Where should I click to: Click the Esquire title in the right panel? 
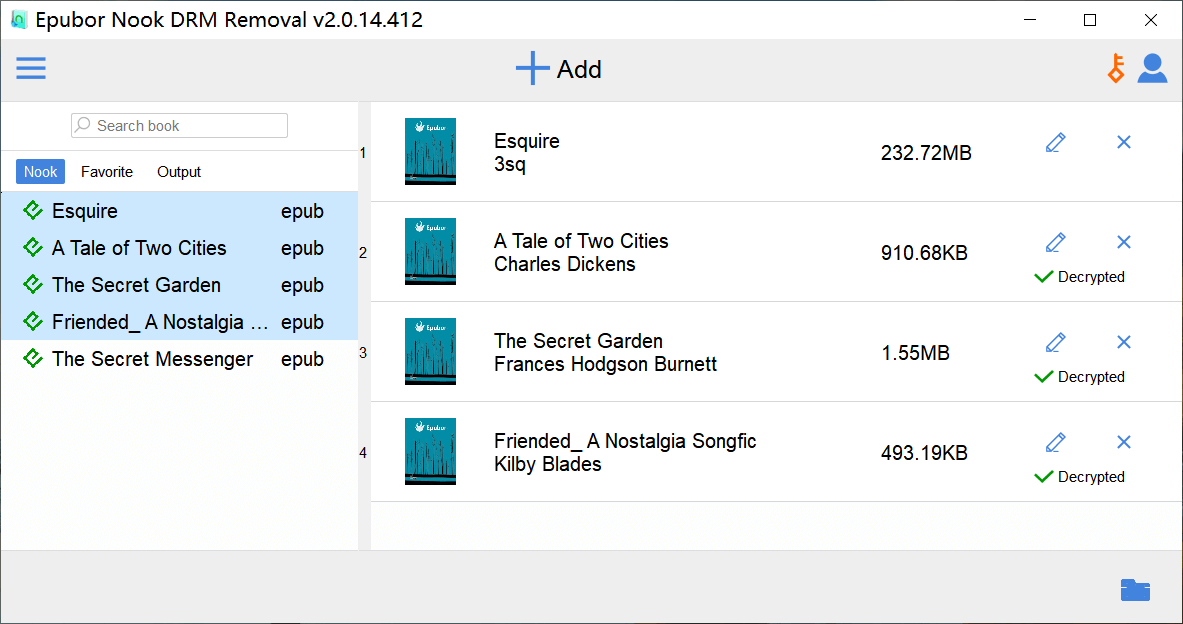click(x=527, y=141)
